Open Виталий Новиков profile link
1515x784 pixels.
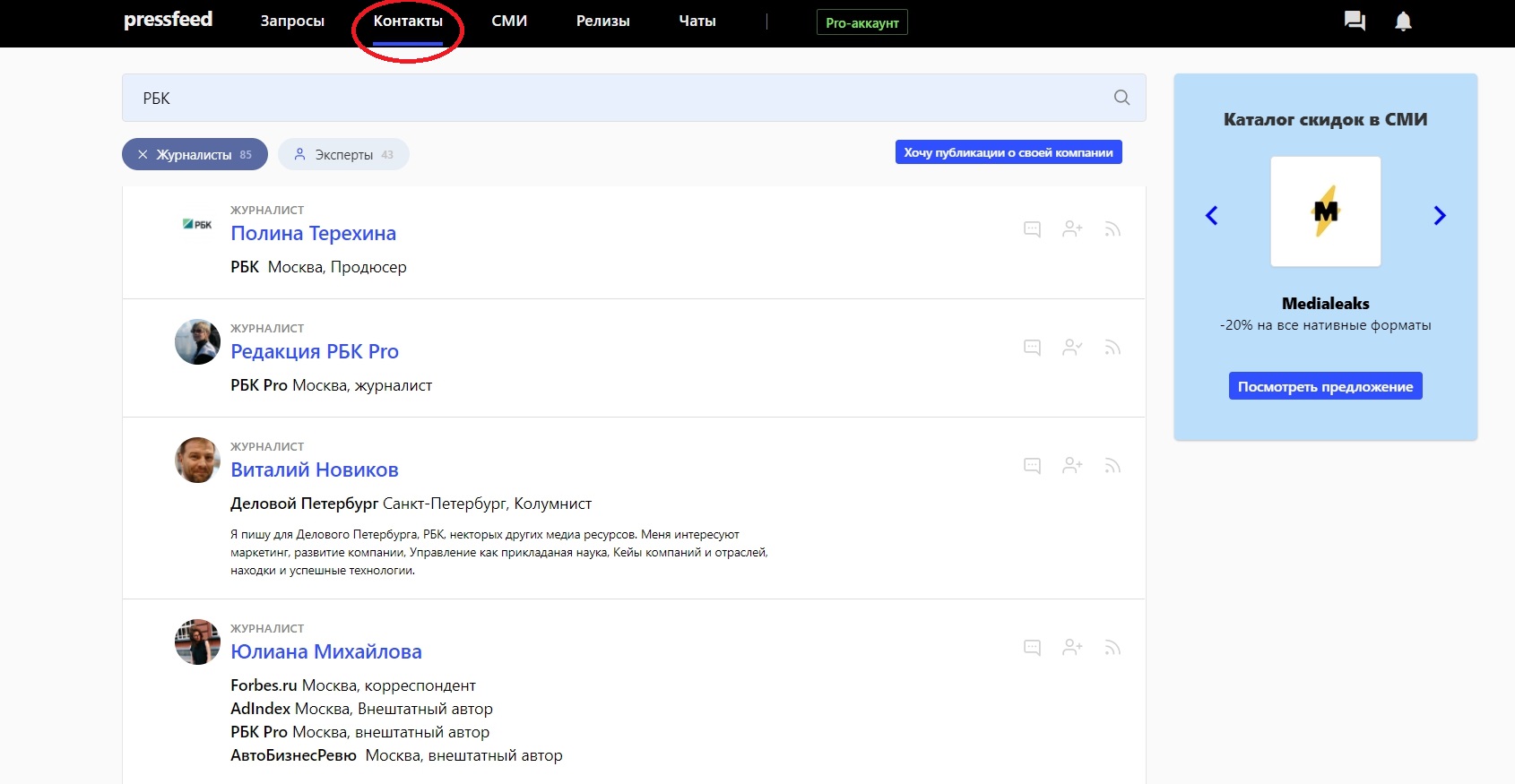(314, 470)
